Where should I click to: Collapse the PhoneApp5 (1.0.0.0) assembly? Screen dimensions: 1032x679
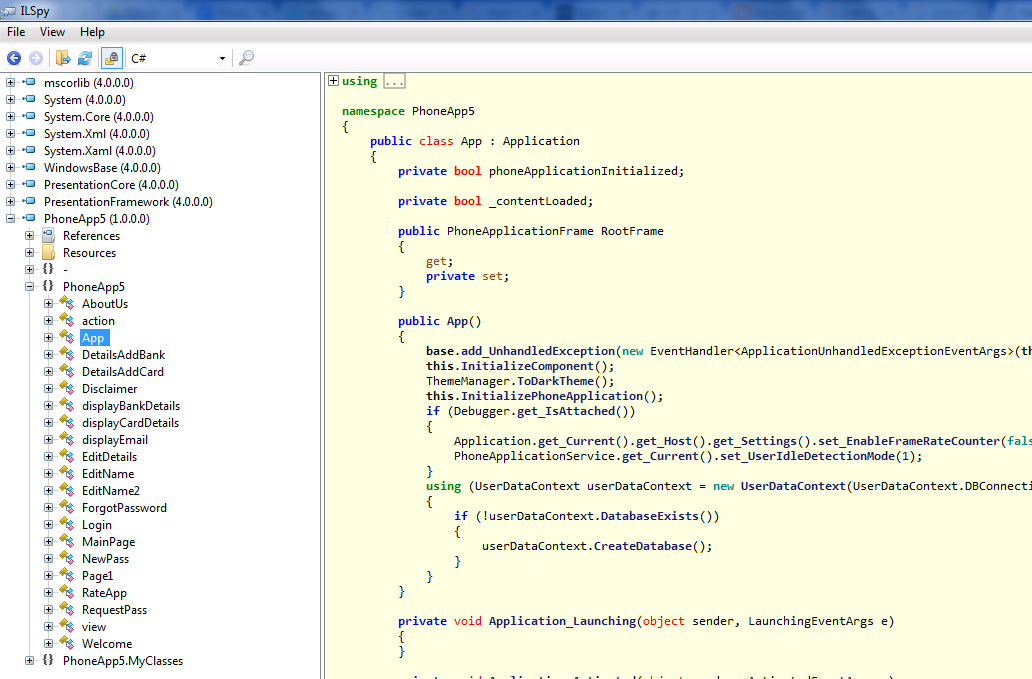[11, 218]
